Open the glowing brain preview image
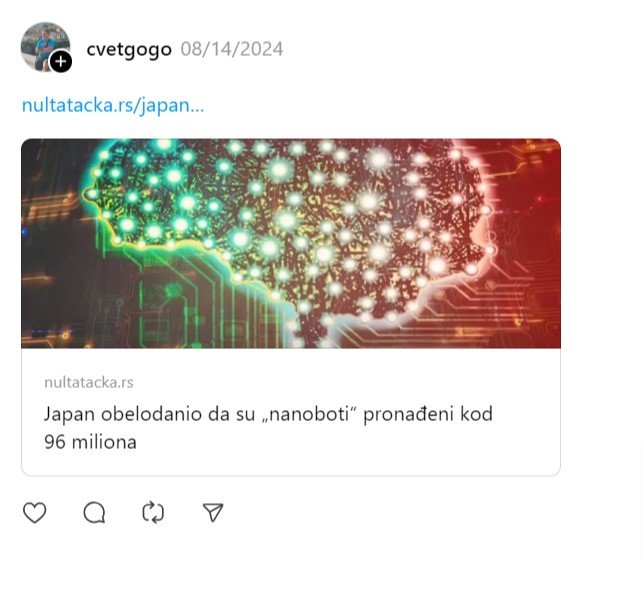Viewport: 642px width, 595px height. [x=291, y=244]
